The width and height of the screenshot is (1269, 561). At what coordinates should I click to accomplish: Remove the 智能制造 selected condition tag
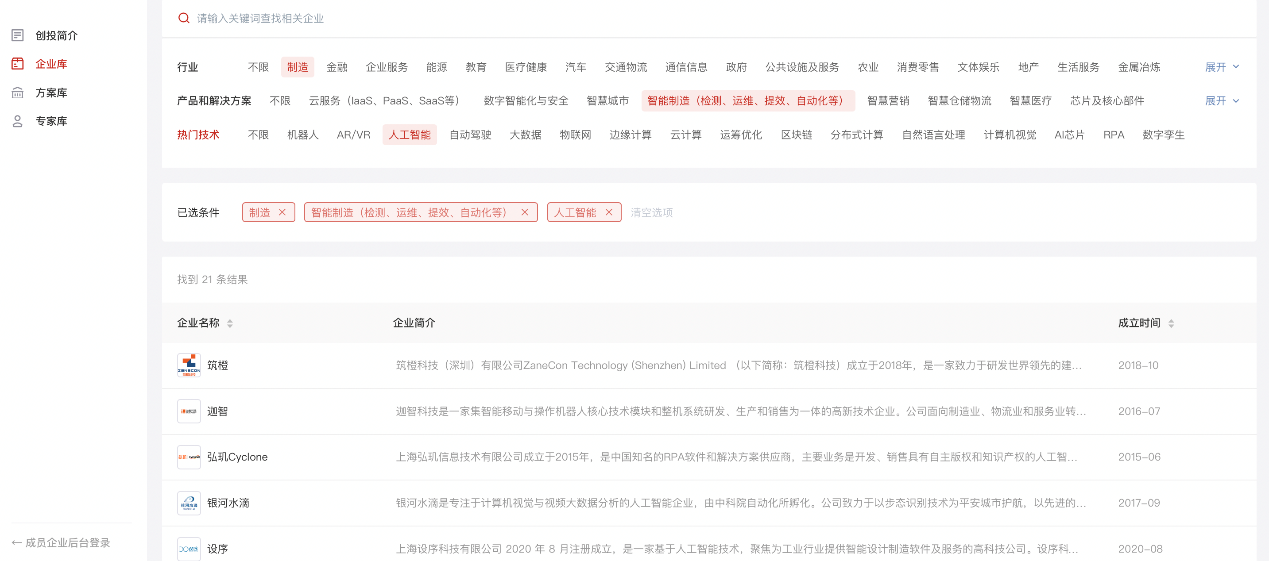coord(524,212)
